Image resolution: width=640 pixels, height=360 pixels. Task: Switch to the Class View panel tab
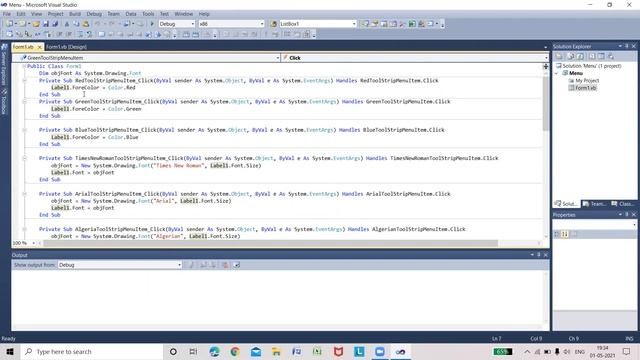[623, 204]
